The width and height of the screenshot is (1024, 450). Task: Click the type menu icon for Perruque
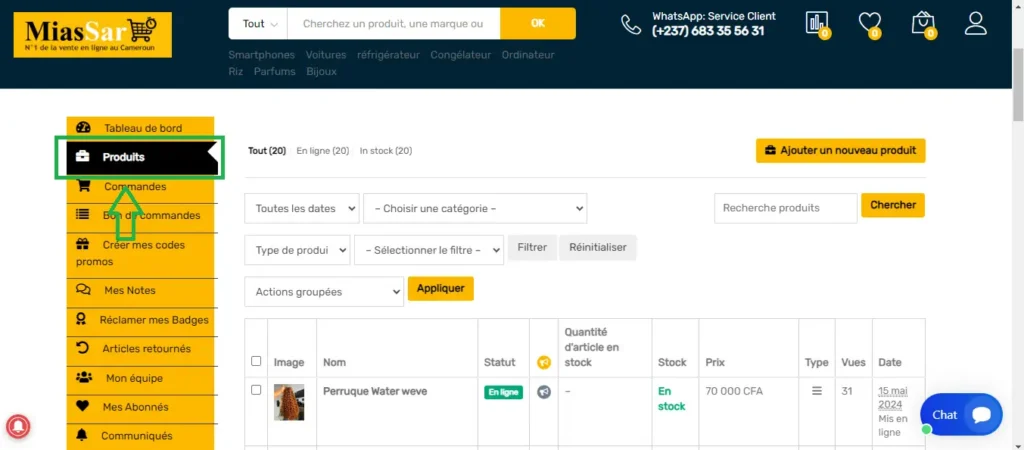pyautogui.click(x=816, y=391)
